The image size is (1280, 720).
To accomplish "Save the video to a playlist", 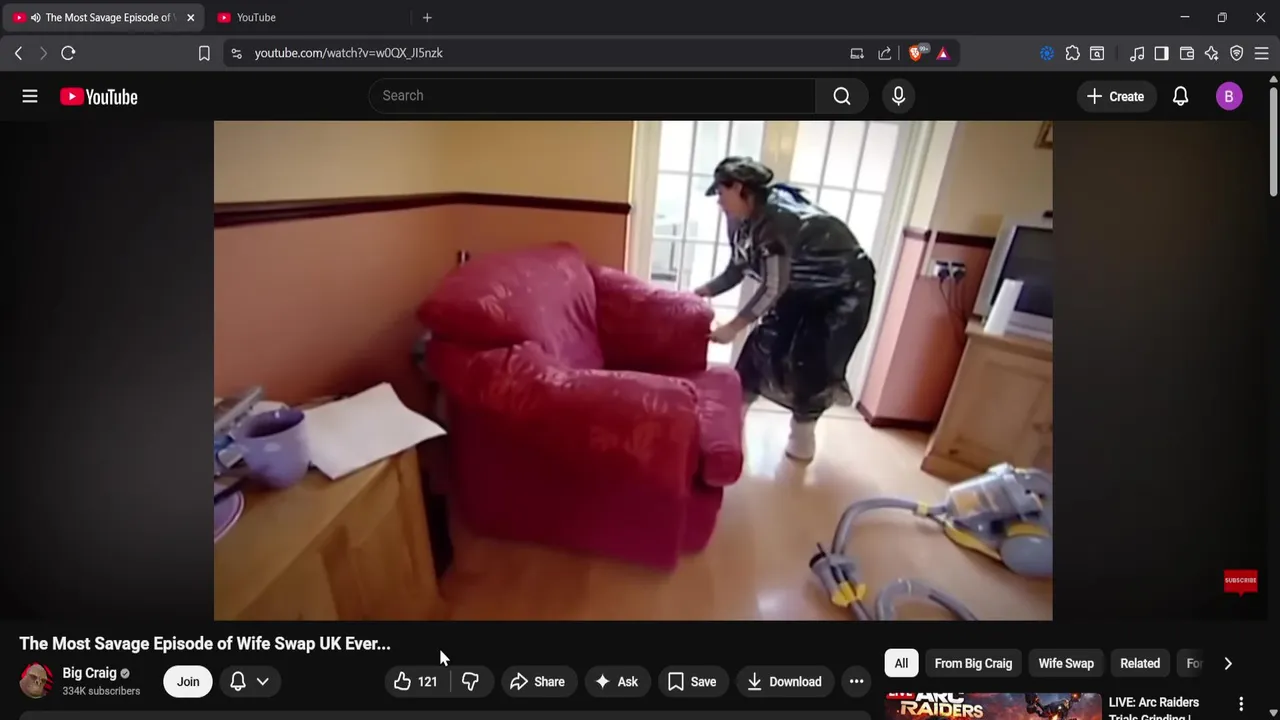I will [x=692, y=681].
